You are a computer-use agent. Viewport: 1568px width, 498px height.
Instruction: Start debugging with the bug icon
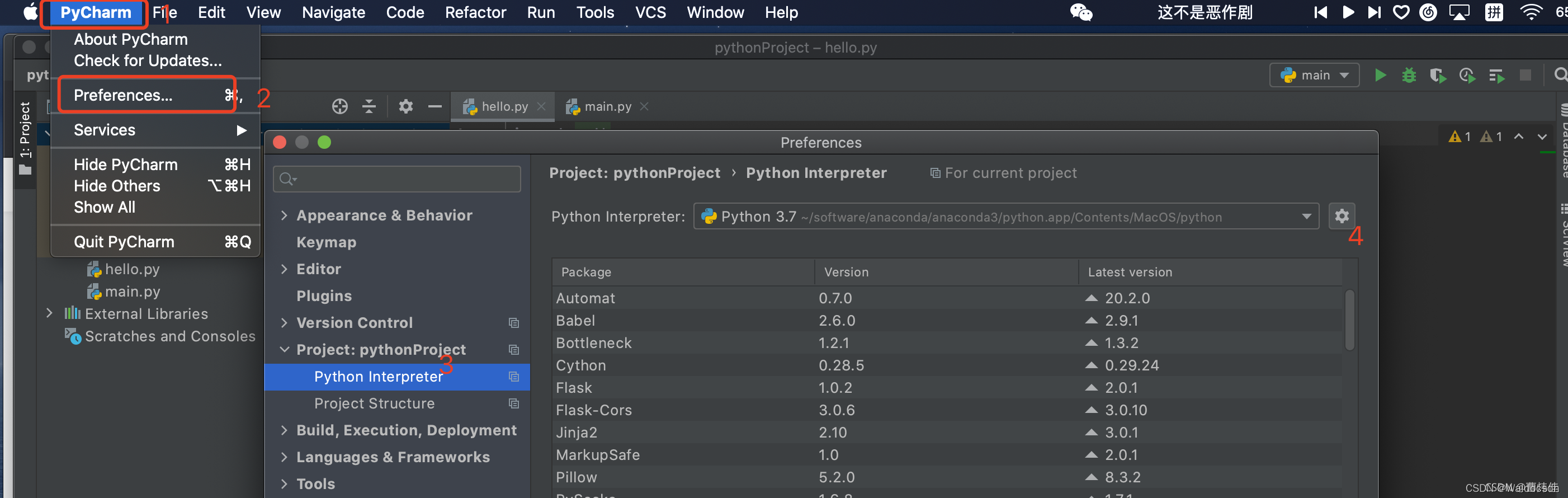tap(1409, 76)
